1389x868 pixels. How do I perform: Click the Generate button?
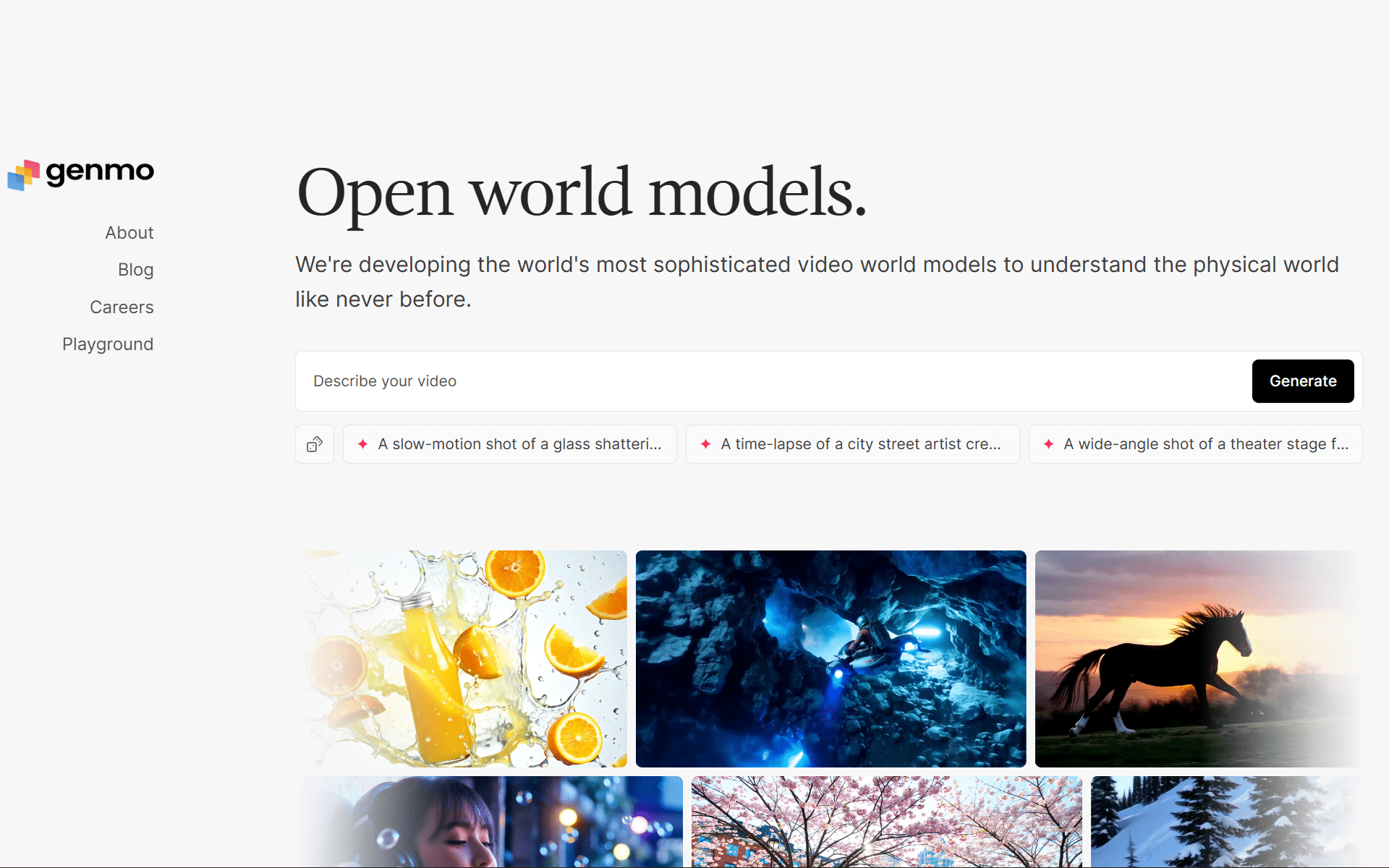1303,381
